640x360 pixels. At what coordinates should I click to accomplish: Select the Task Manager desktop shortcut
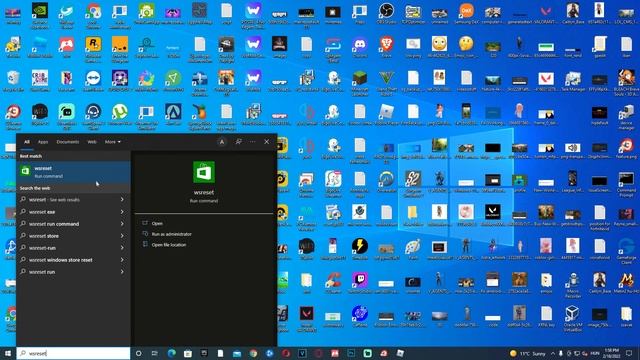[x=573, y=81]
